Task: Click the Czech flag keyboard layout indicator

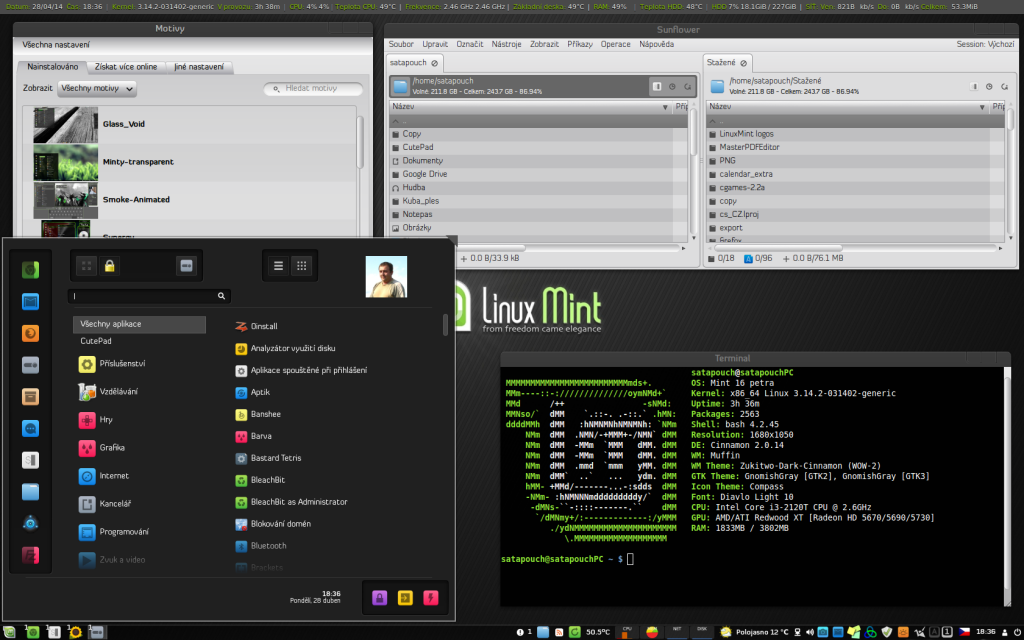Action: (964, 632)
